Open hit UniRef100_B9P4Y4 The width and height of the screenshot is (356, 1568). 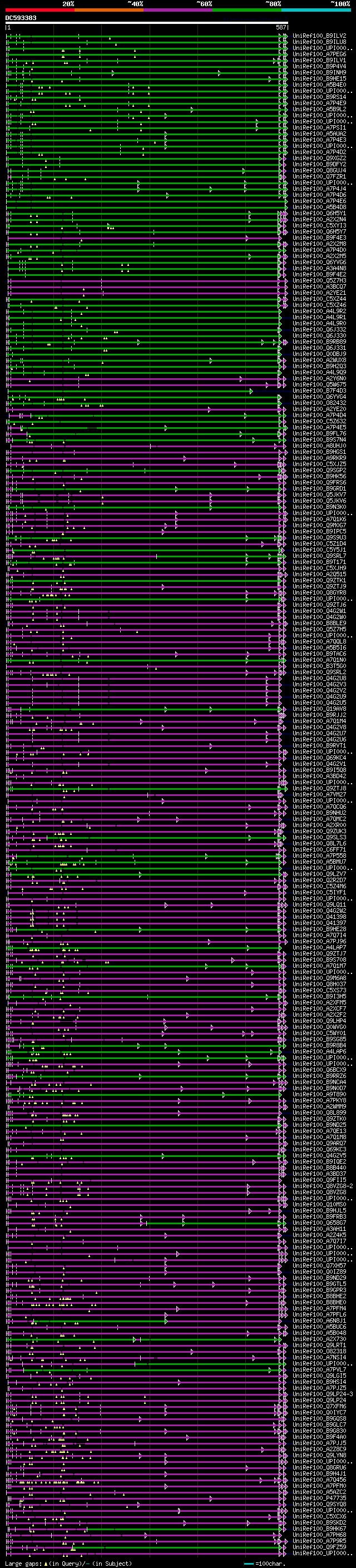point(319,66)
